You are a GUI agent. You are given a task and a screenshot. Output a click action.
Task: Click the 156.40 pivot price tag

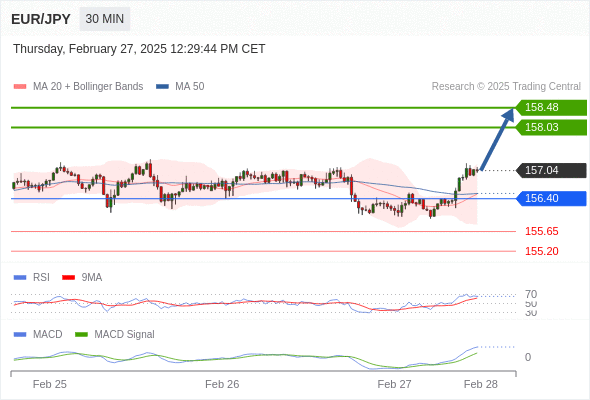coord(551,198)
